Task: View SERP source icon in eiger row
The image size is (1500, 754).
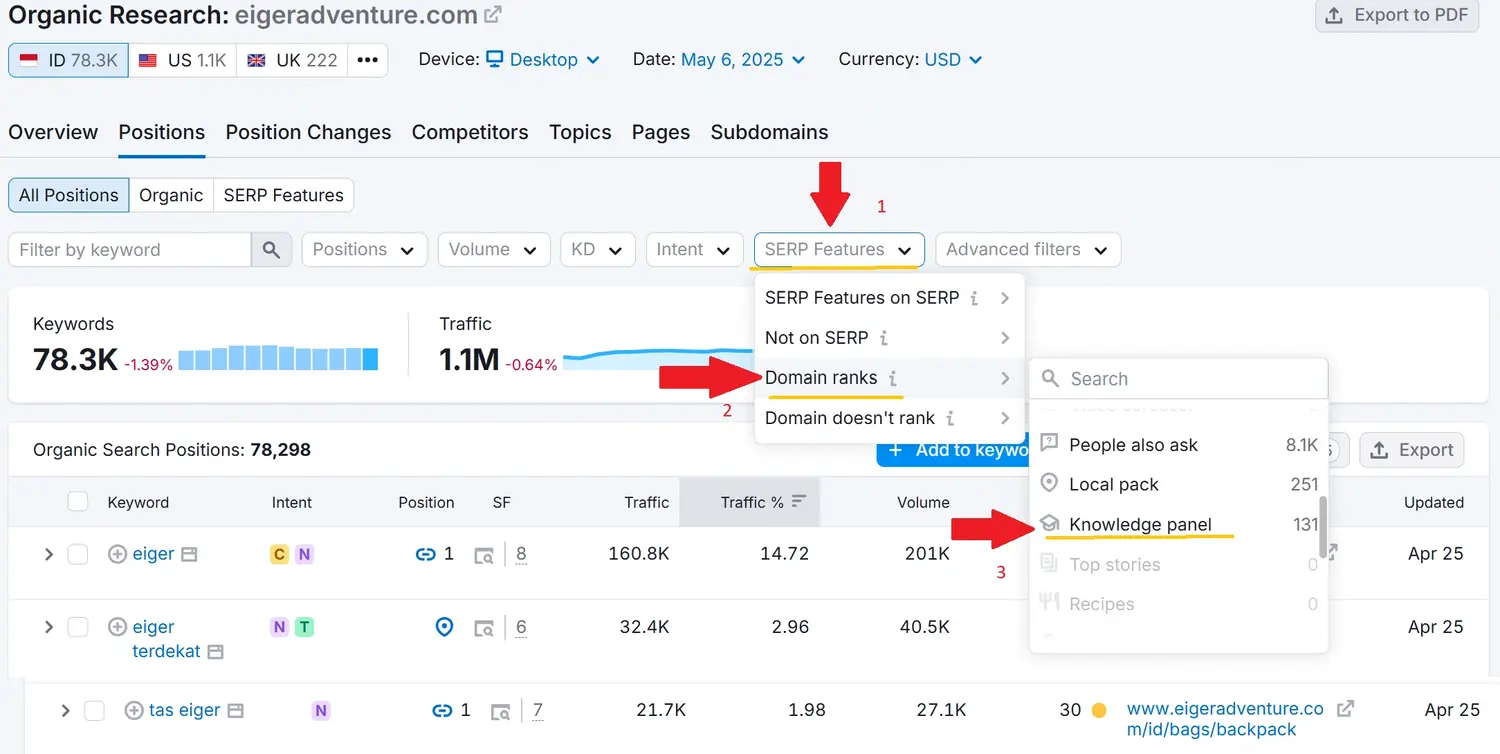Action: click(x=484, y=555)
